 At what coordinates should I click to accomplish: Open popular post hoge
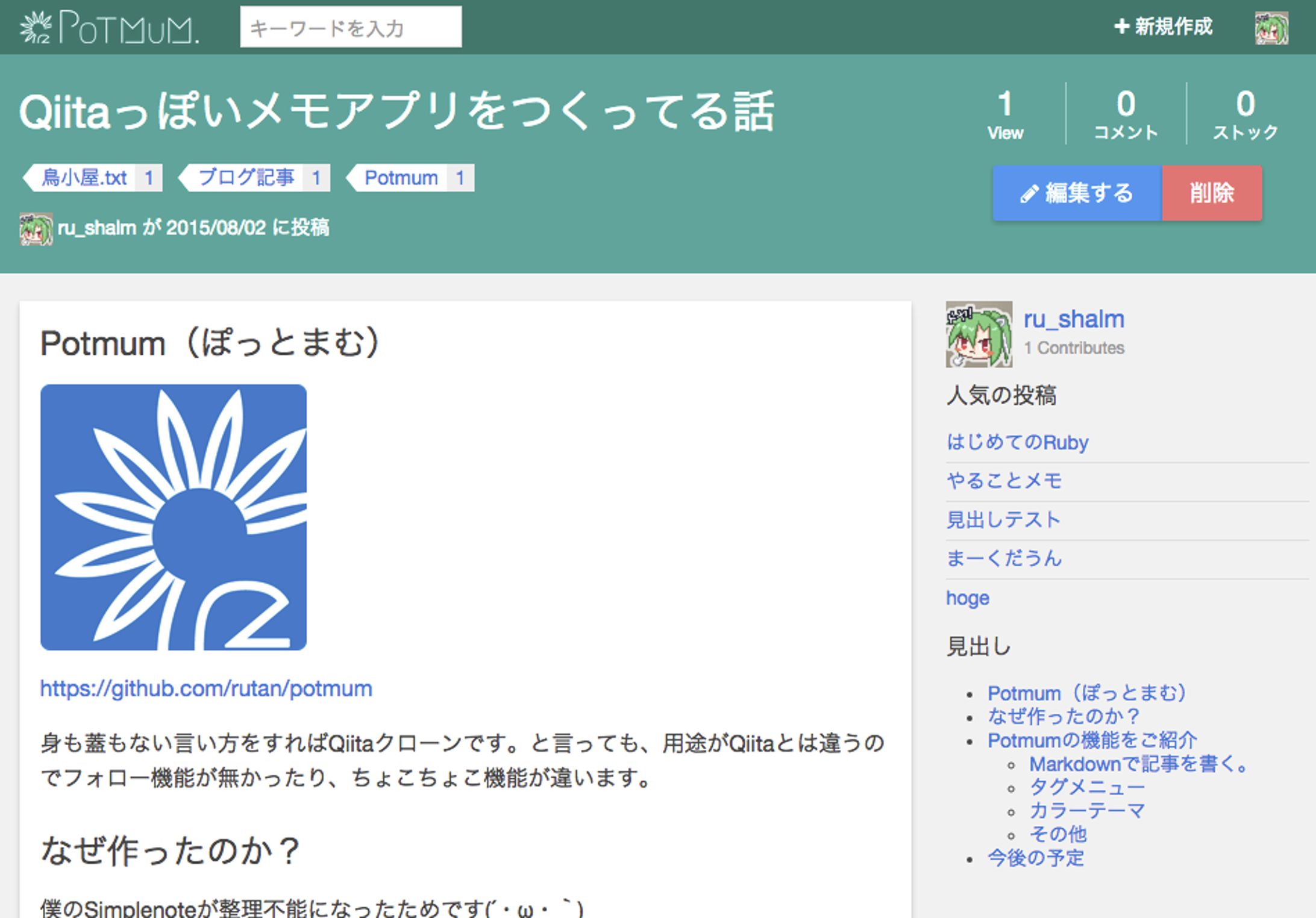click(968, 598)
